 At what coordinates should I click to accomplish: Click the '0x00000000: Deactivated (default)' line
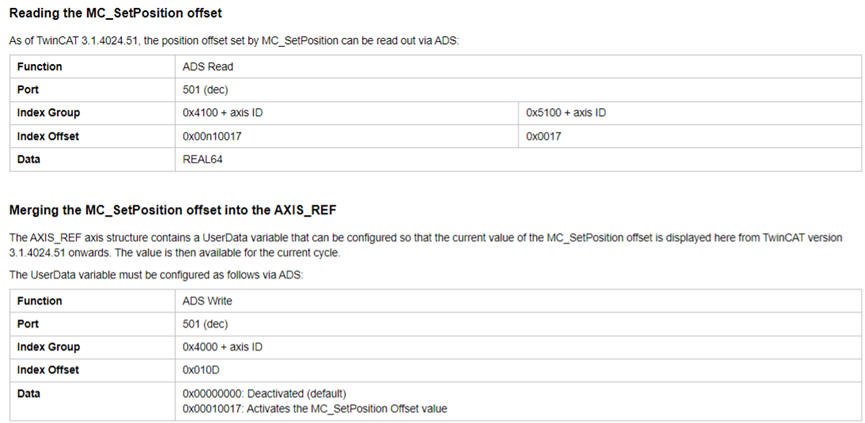click(264, 394)
